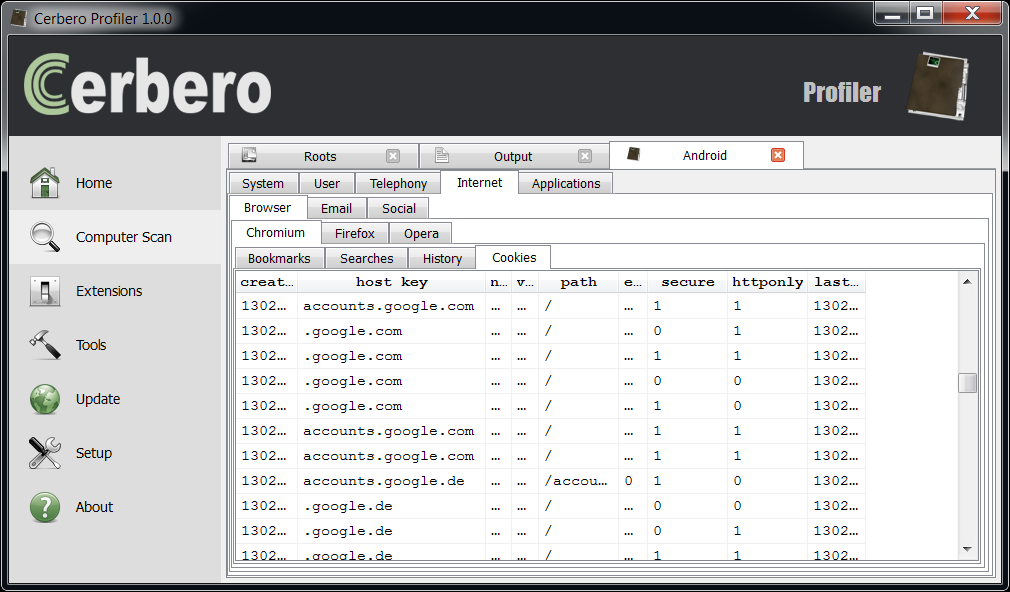
Task: Select the Android tab
Action: pyautogui.click(x=706, y=155)
